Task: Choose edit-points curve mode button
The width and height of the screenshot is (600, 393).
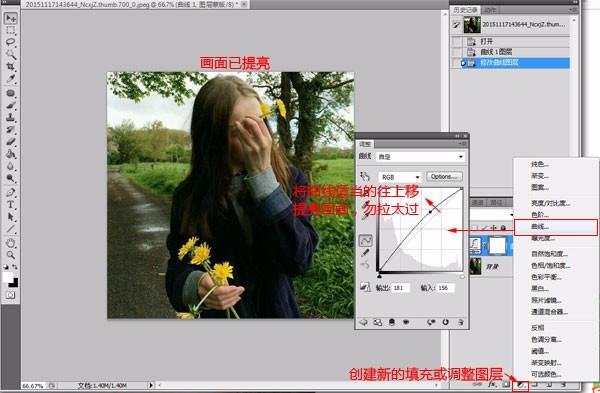Action: coord(365,240)
